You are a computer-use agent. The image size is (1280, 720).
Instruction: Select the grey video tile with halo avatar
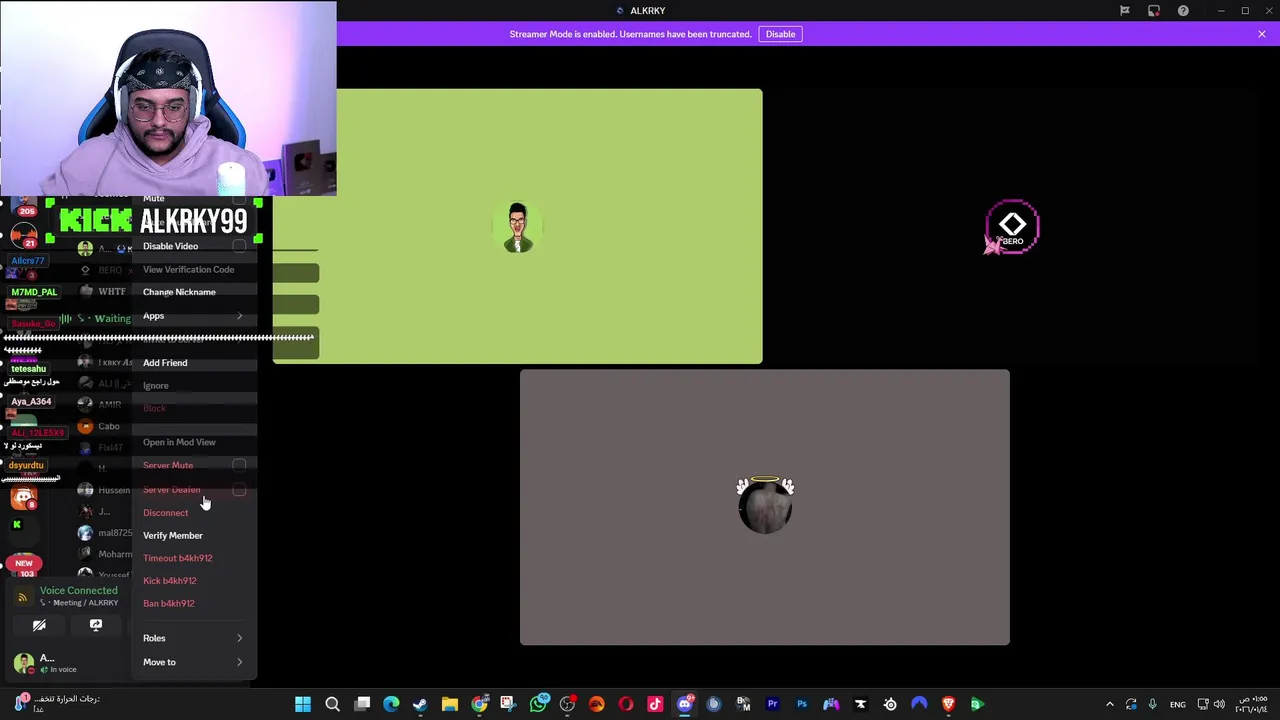coord(765,507)
